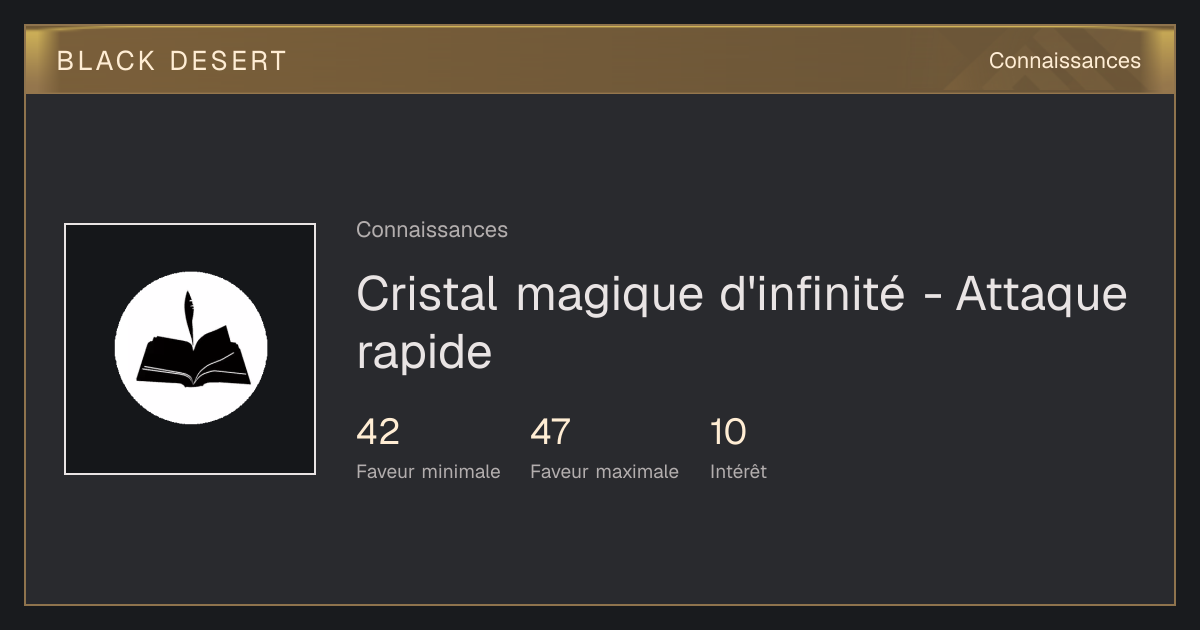Click the white circle behind the book
This screenshot has width=1200, height=630.
coord(191,347)
